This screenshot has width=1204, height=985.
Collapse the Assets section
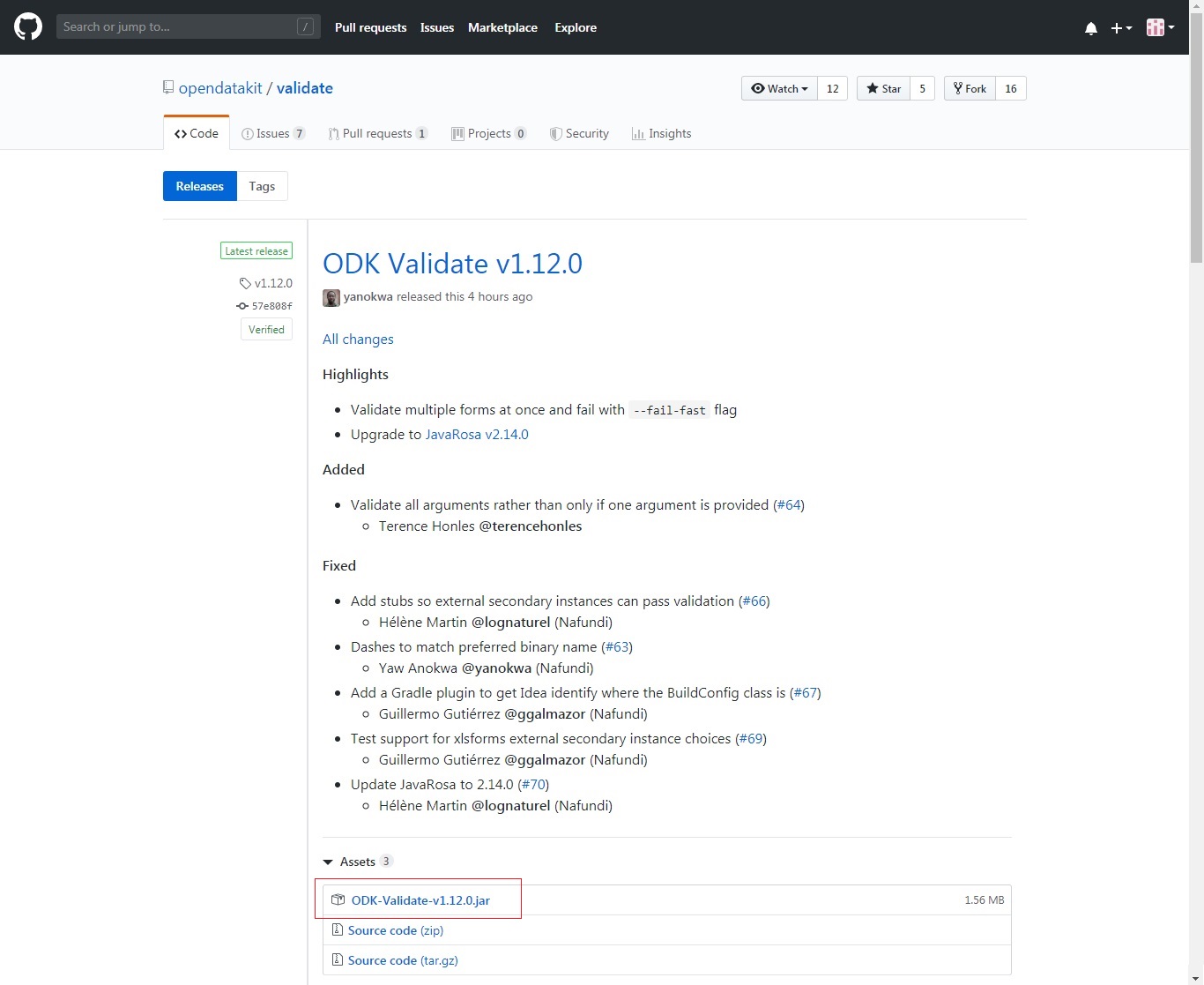point(357,862)
